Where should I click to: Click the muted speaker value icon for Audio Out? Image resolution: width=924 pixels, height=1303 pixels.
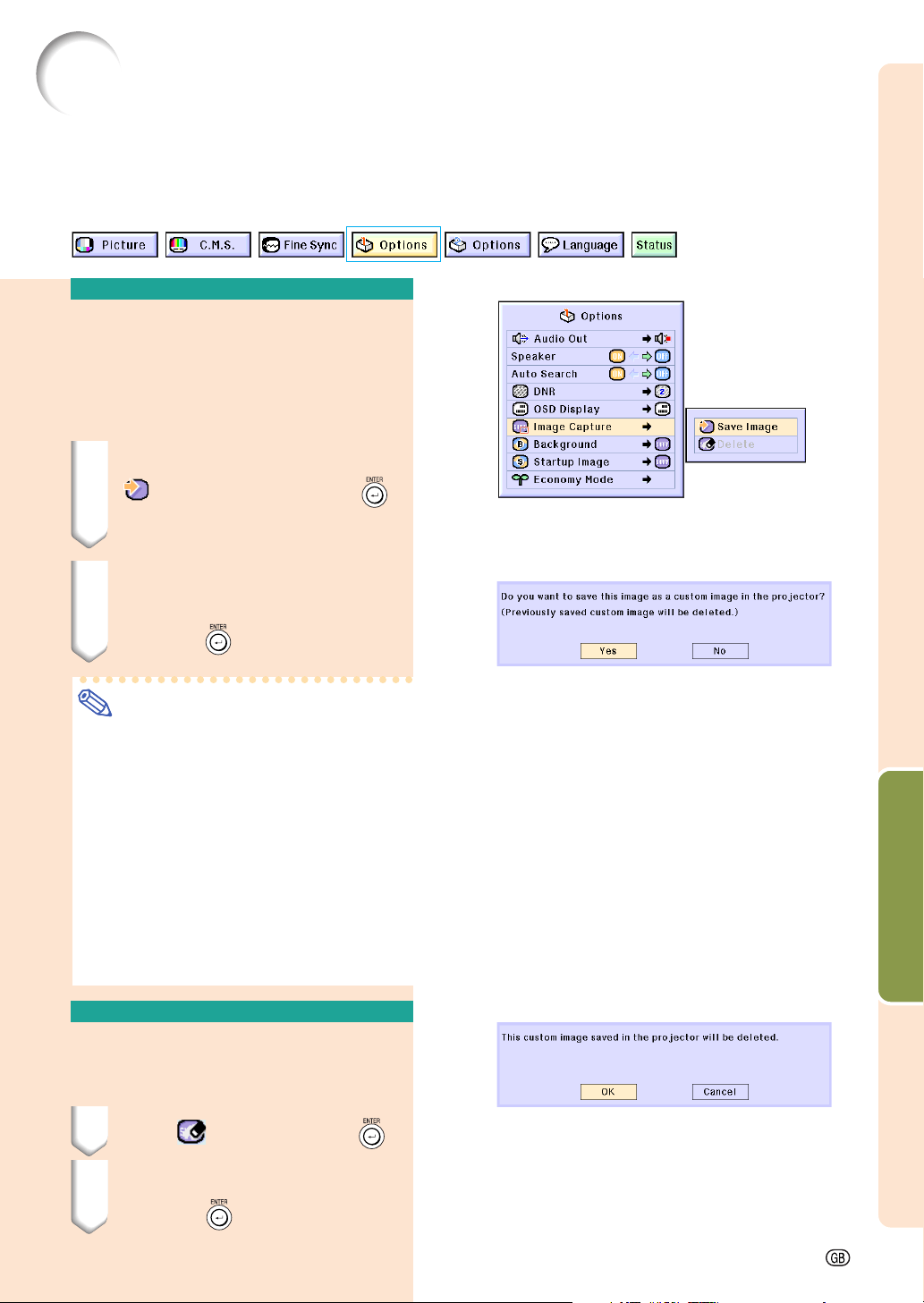coord(663,339)
